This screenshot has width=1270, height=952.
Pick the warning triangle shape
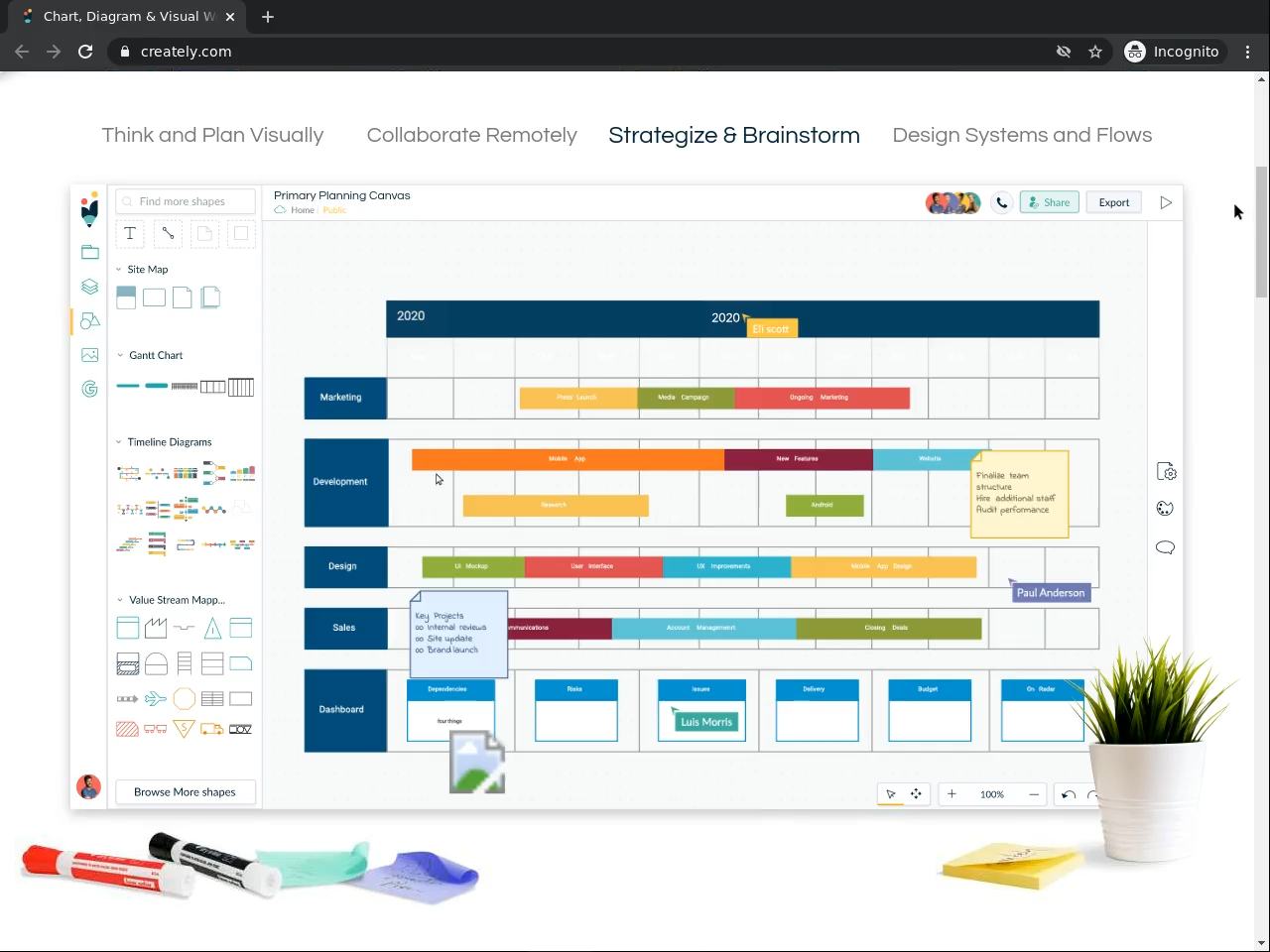212,628
